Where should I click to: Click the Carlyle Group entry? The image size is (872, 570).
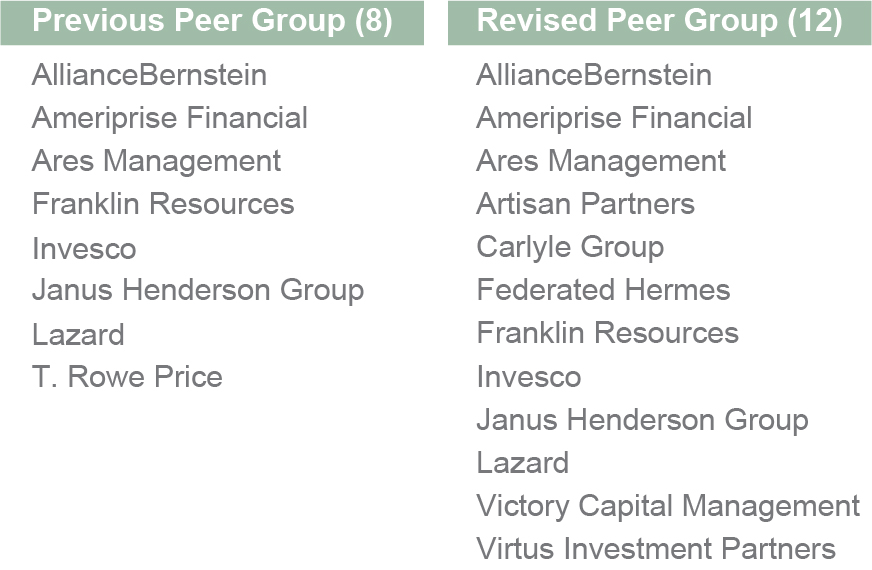point(570,247)
